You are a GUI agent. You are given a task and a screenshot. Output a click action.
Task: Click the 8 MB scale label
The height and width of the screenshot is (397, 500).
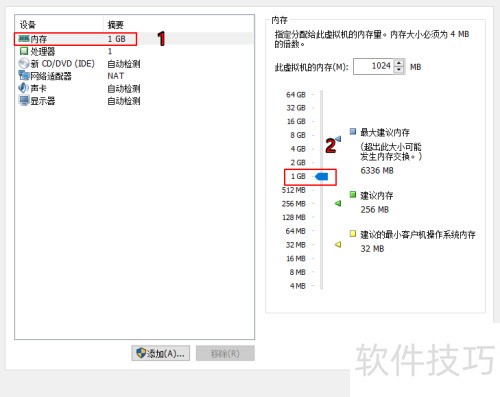coord(298,272)
